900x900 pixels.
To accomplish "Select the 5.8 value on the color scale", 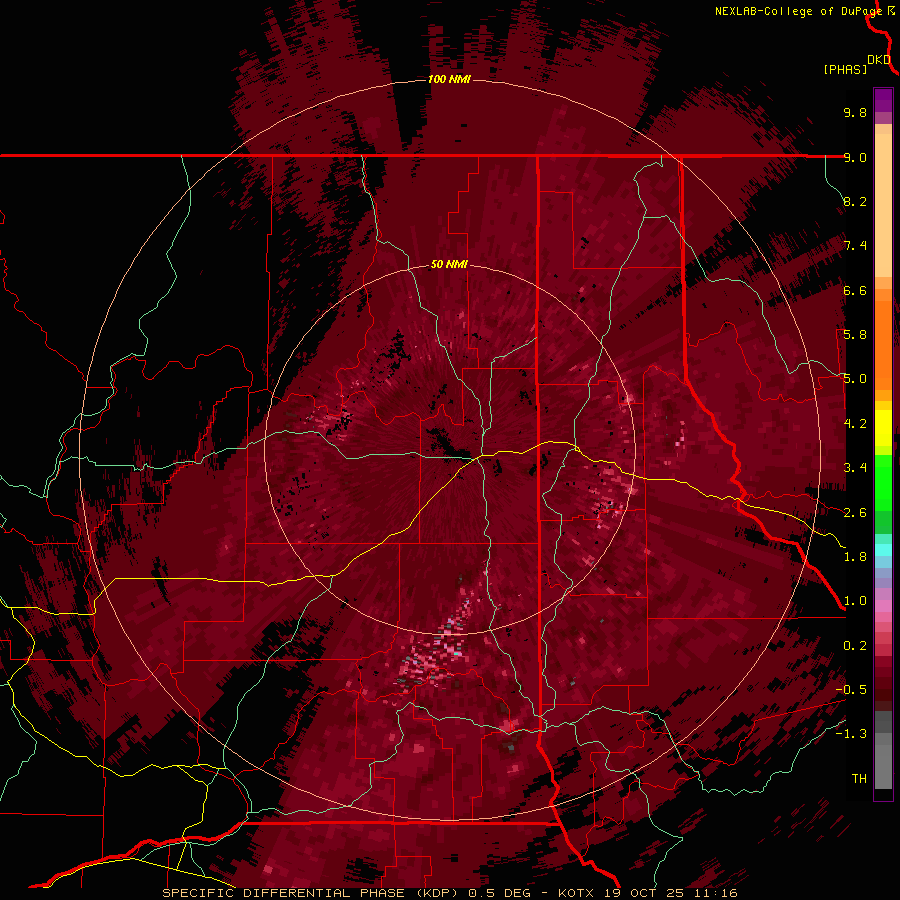I will [x=855, y=335].
